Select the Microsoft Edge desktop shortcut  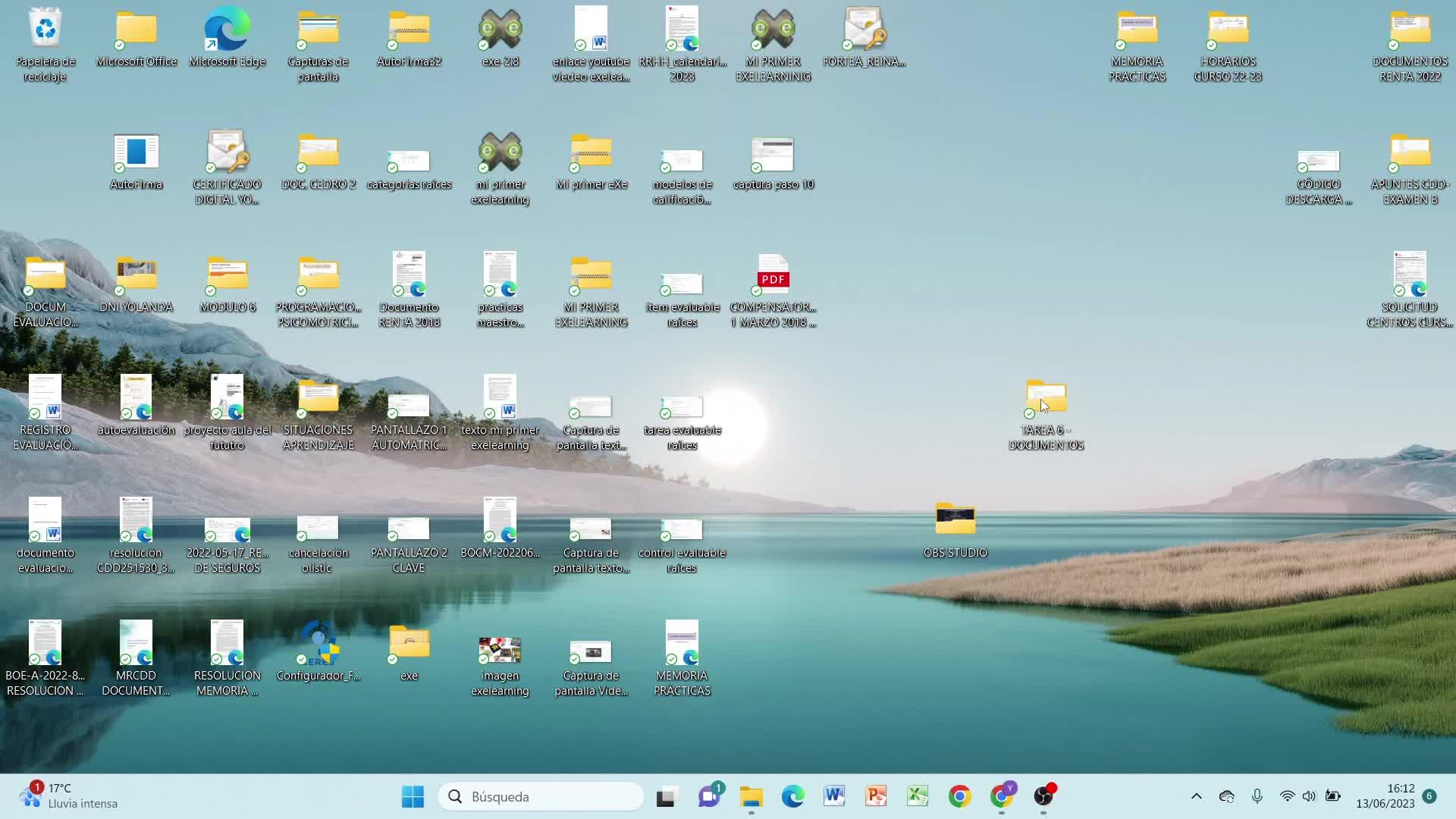pyautogui.click(x=227, y=30)
